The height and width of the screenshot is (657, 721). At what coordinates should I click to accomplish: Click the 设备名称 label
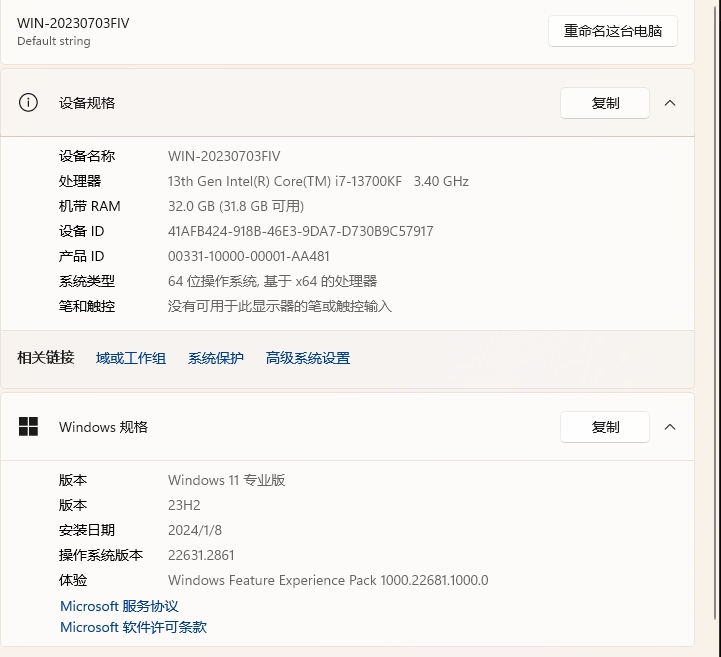click(x=87, y=156)
